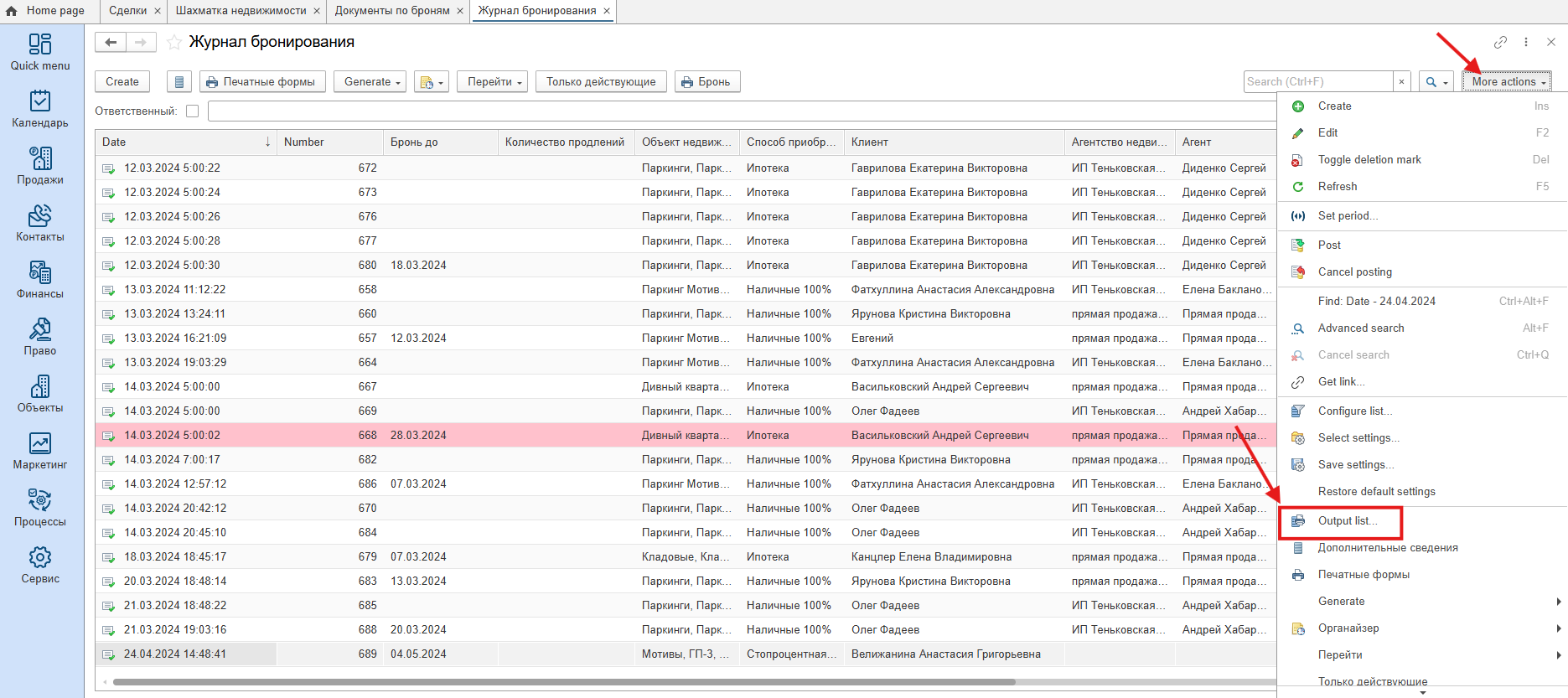The image size is (1568, 698).
Task: Toggle the Ответственный checkbox
Action: pos(193,111)
